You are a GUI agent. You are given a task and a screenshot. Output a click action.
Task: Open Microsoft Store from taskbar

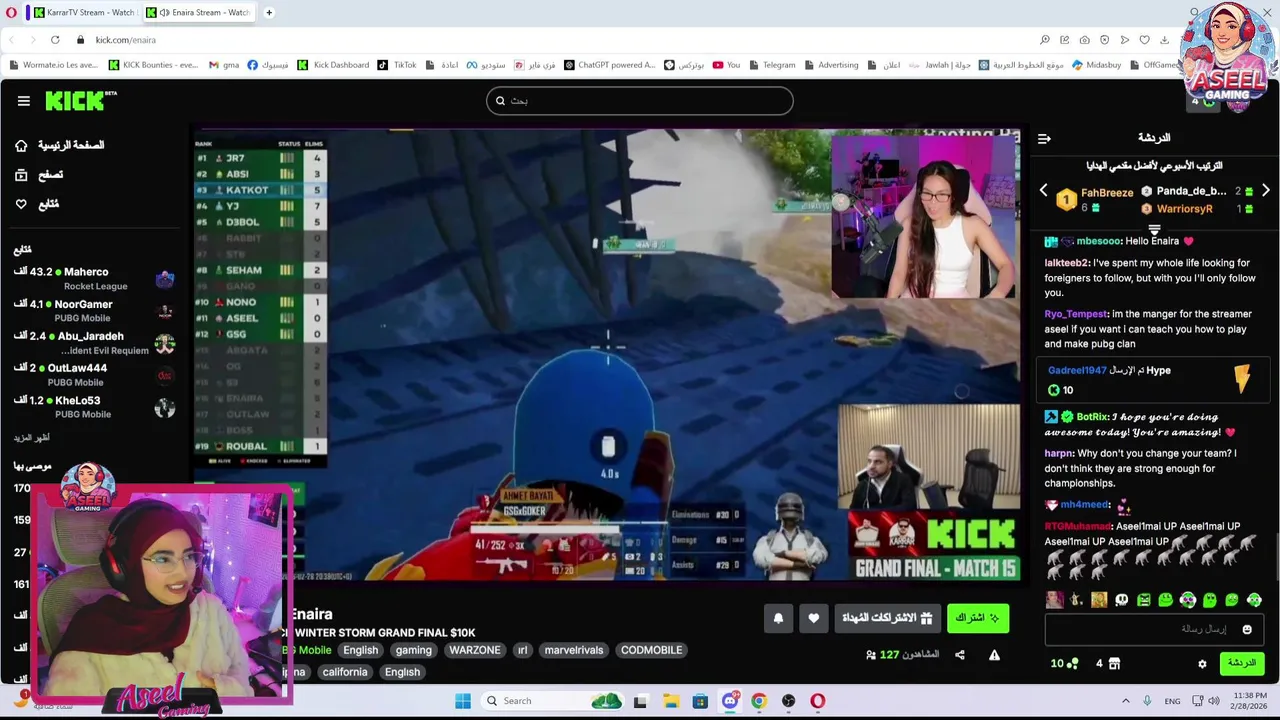(700, 701)
